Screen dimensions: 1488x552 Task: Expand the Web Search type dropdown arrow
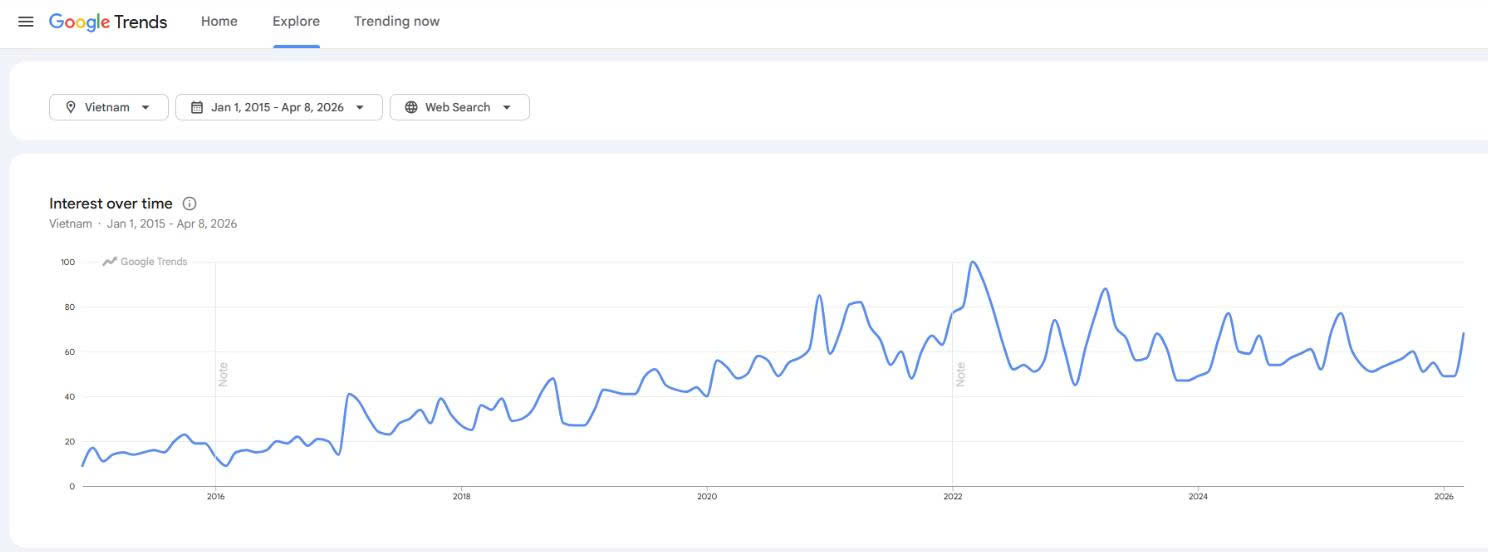coord(507,107)
